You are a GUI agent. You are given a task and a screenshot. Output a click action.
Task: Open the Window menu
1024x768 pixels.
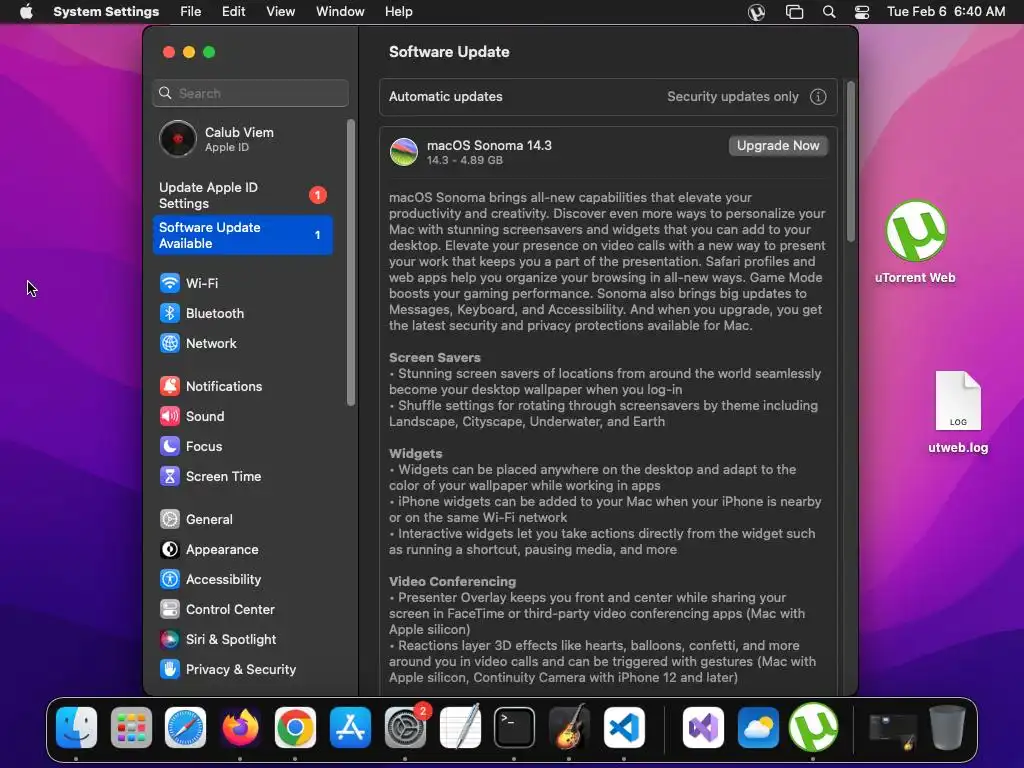(x=340, y=12)
